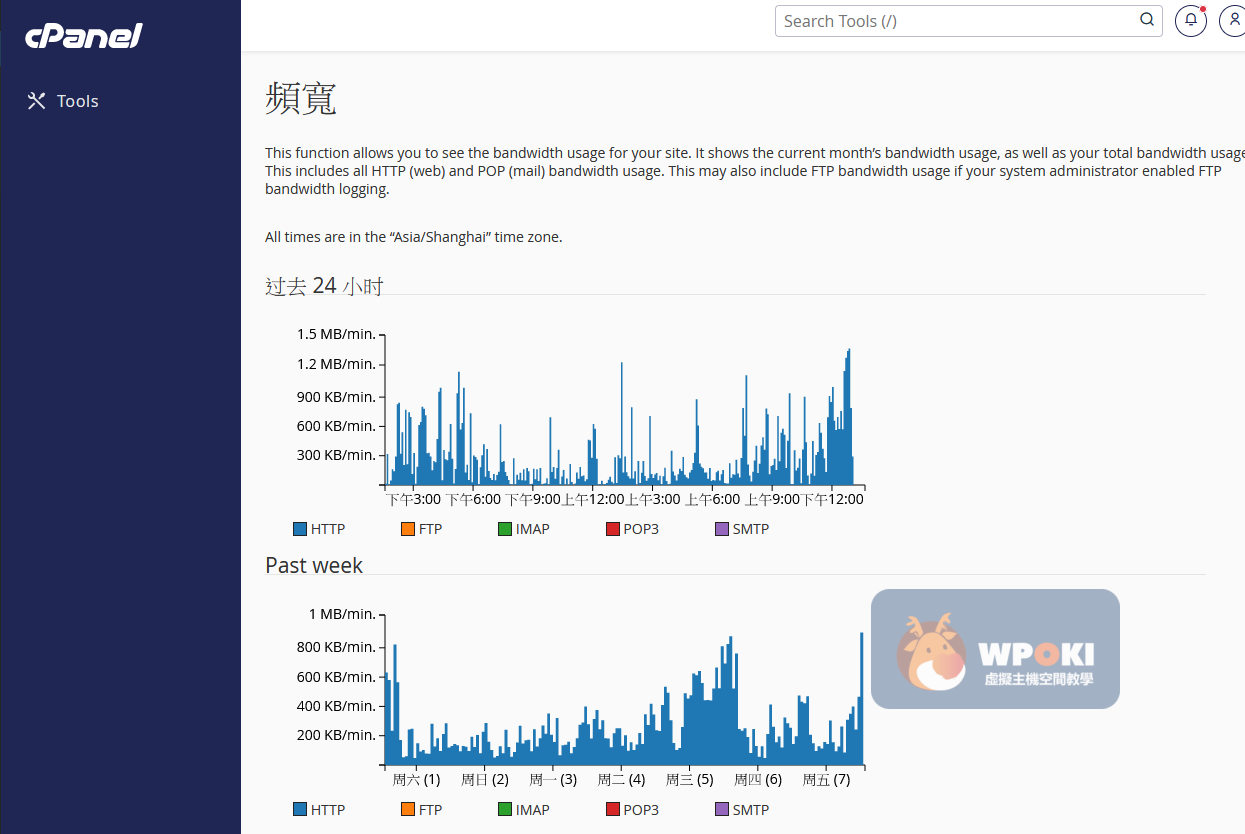The height and width of the screenshot is (834, 1245).
Task: Click FTP orange swatch in 24-hour legend
Action: [407, 529]
